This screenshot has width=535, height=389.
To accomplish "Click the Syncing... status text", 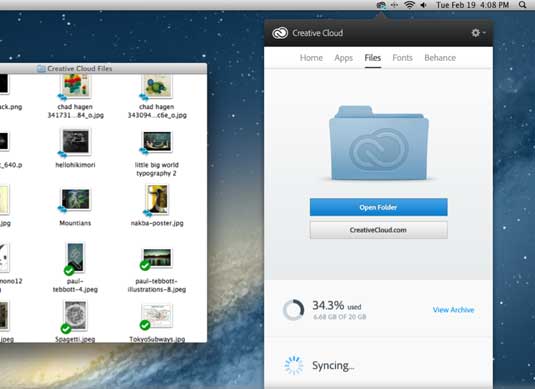I will point(333,366).
